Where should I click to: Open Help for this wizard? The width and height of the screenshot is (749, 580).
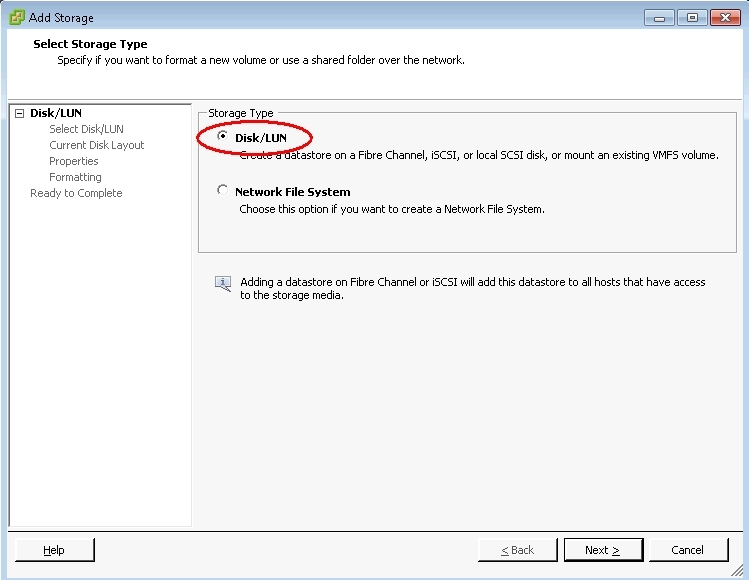pyautogui.click(x=54, y=550)
